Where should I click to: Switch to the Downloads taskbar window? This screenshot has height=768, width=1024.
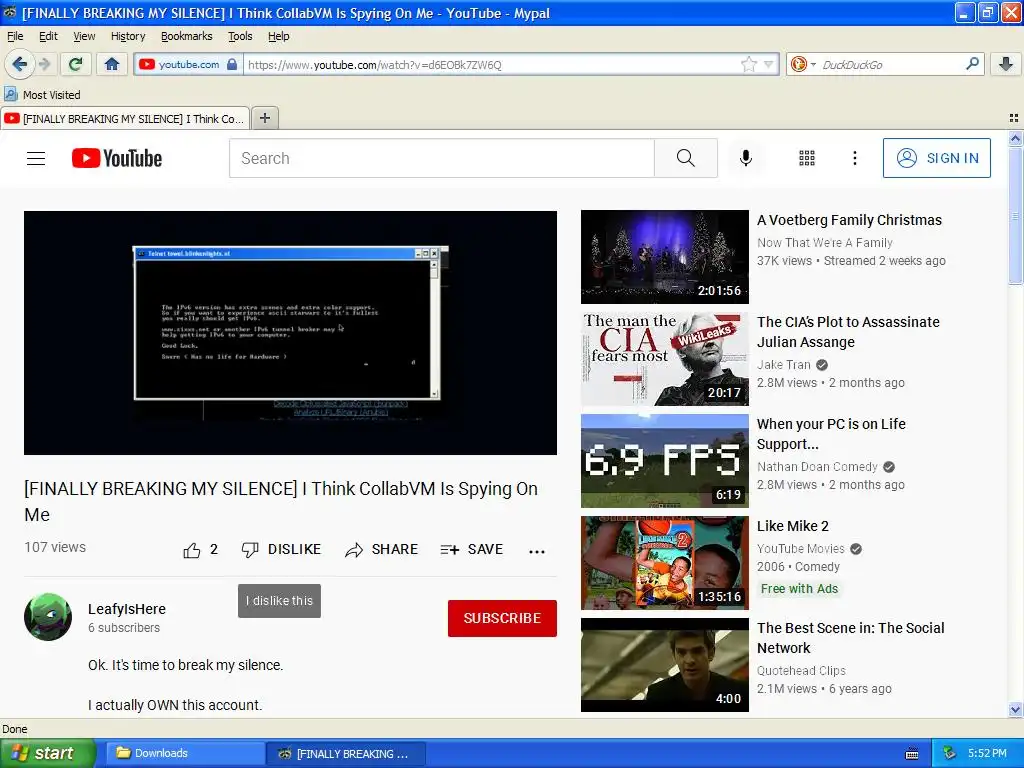(185, 753)
